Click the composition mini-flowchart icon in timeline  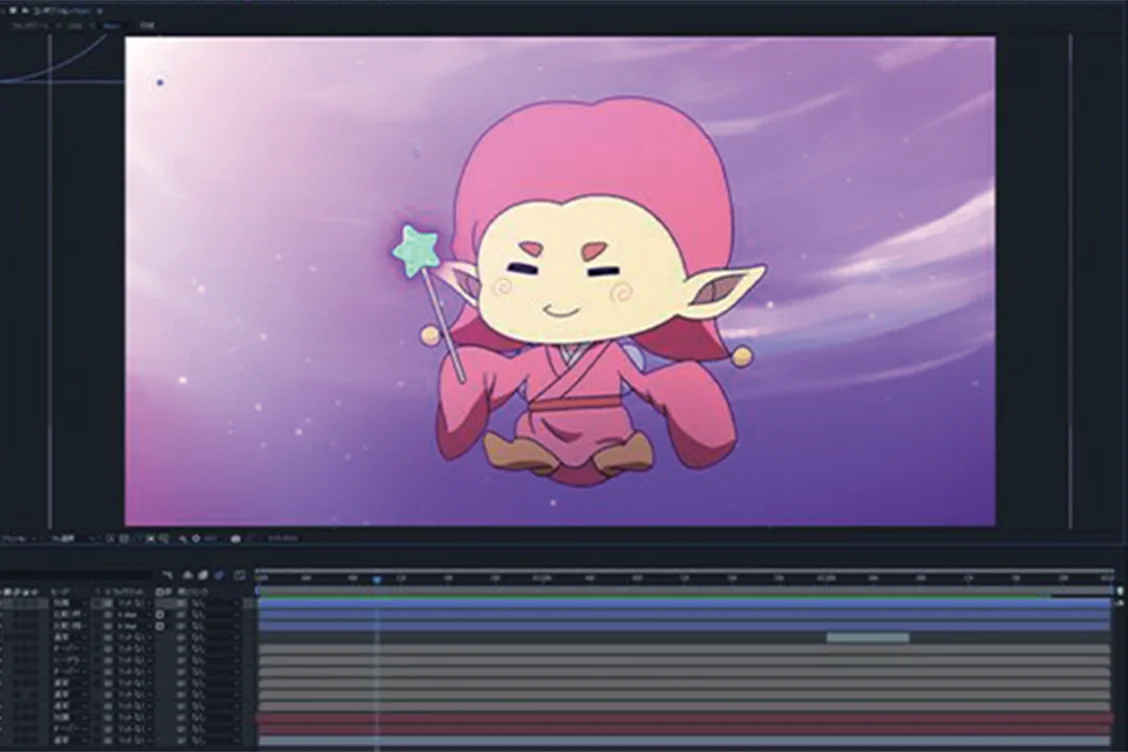pyautogui.click(x=166, y=575)
